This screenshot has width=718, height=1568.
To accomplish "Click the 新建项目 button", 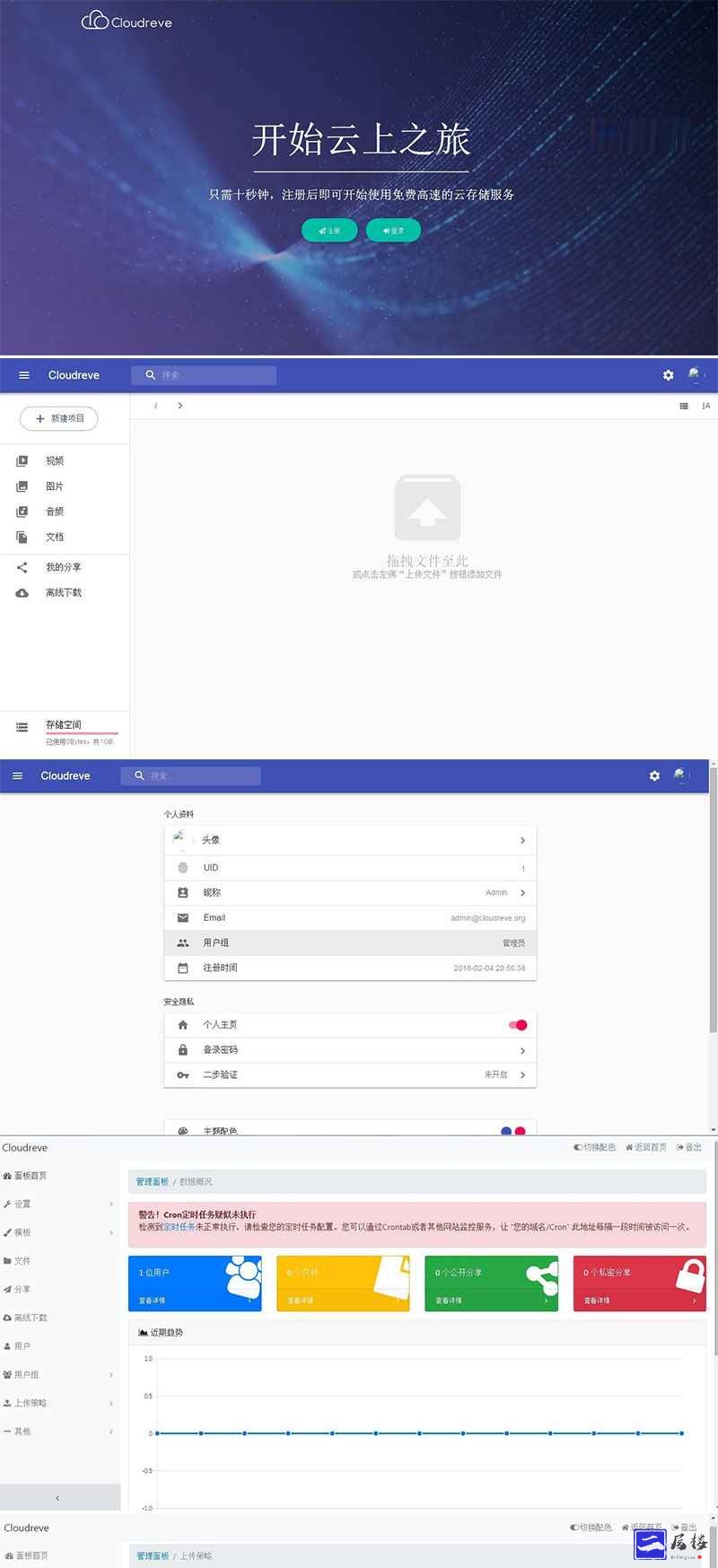I will click(x=59, y=418).
